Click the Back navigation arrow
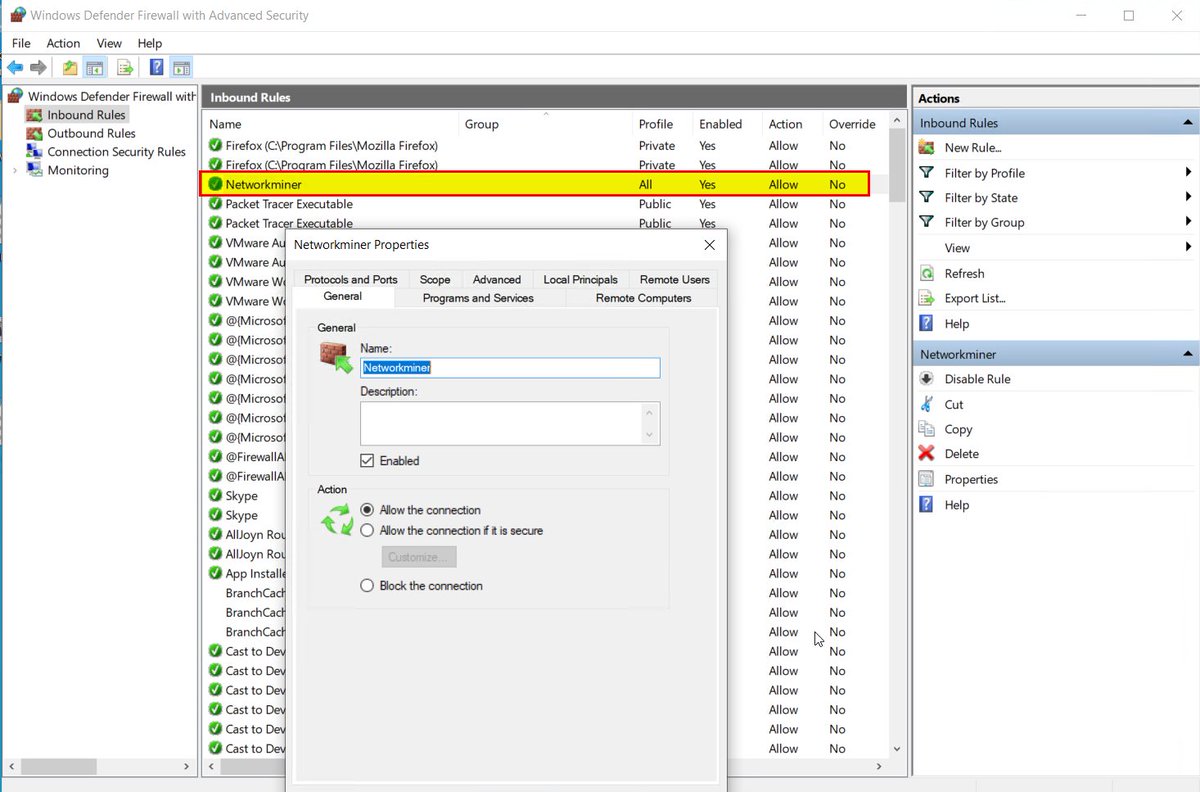The image size is (1200, 792). 14,67
